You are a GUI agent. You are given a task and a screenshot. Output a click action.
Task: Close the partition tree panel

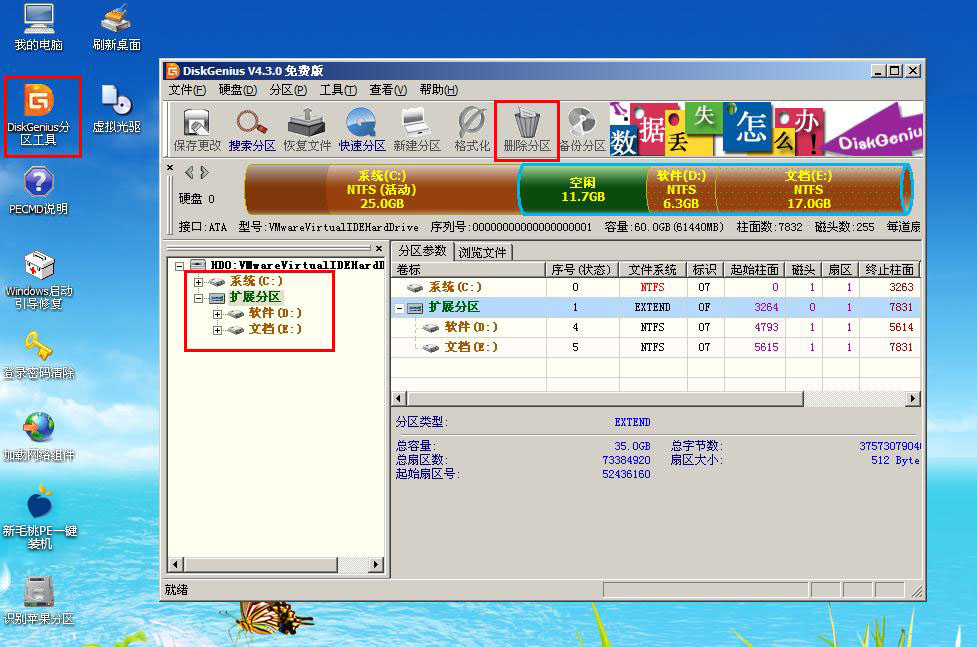[x=379, y=248]
